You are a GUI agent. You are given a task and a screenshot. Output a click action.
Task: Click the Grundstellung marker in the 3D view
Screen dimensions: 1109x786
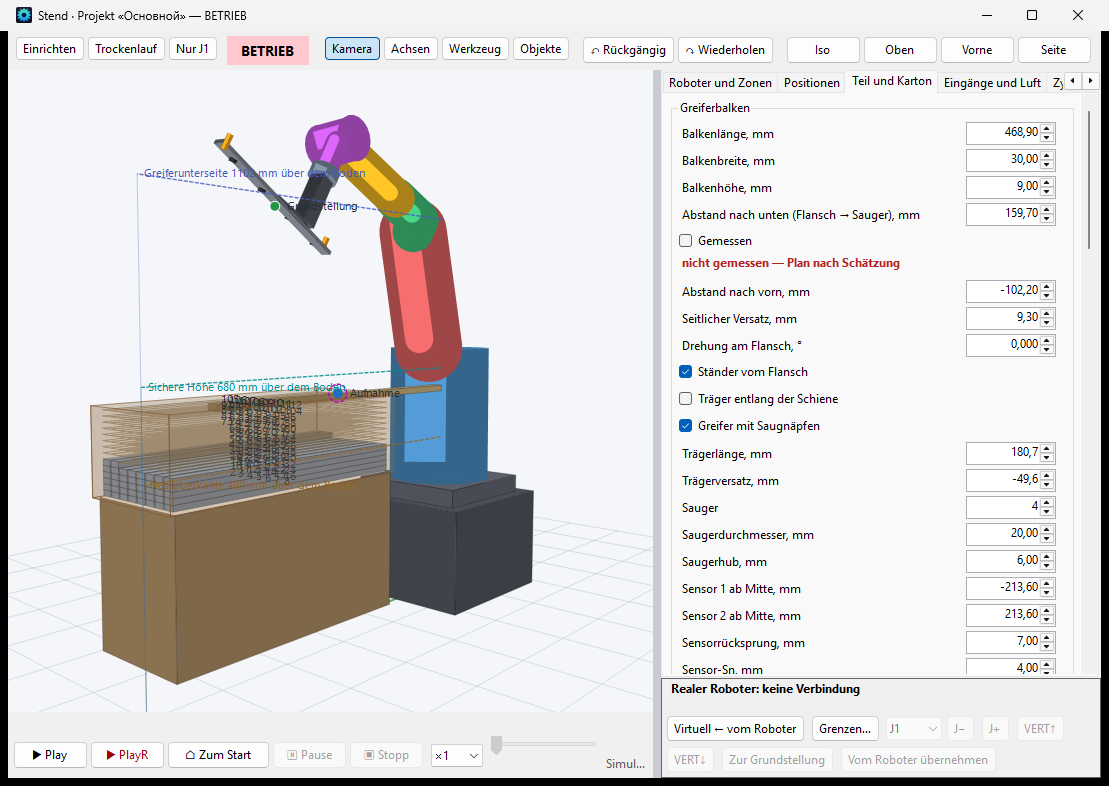[274, 207]
